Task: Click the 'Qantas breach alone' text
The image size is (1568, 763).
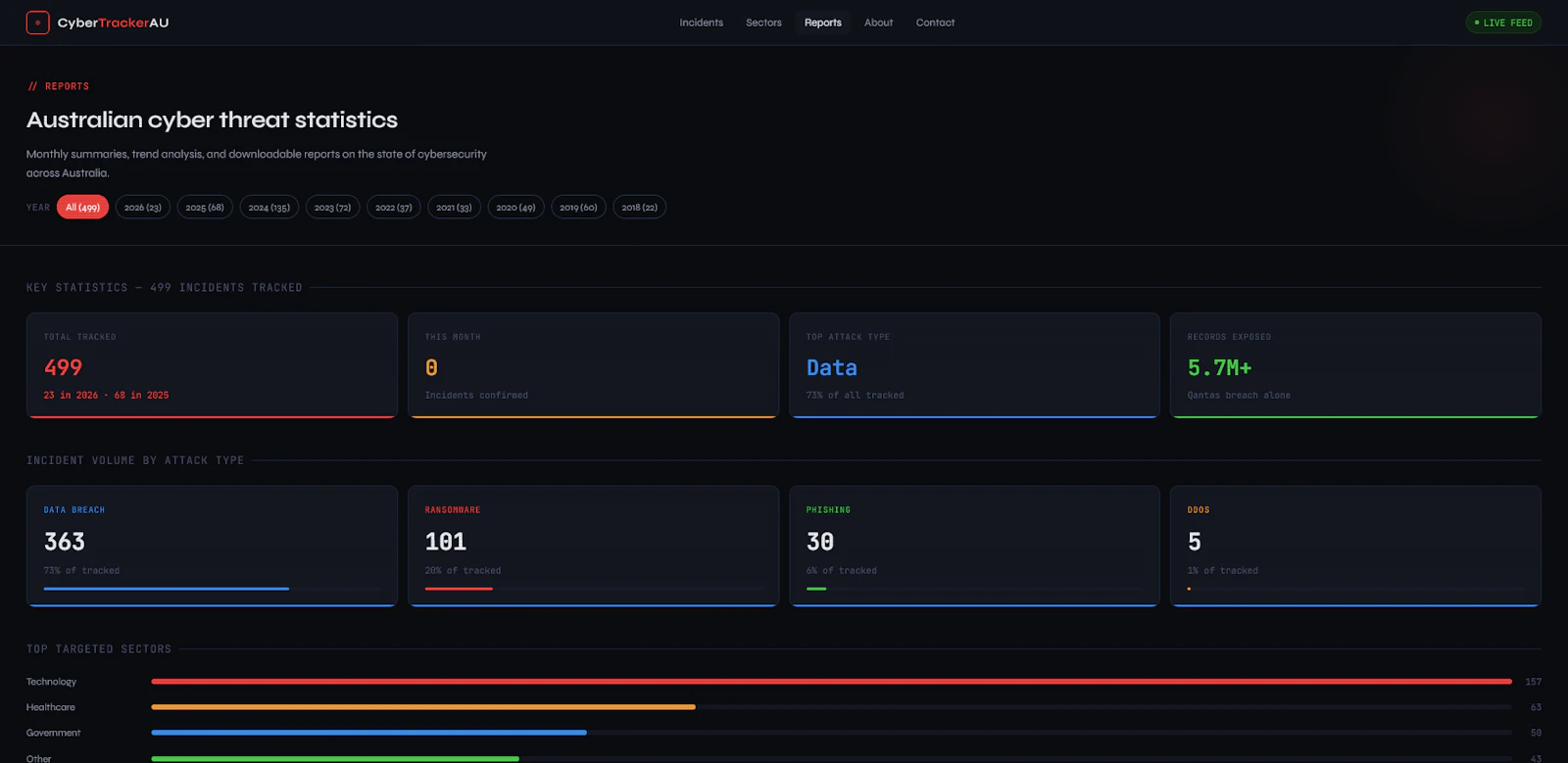Action: click(1239, 396)
